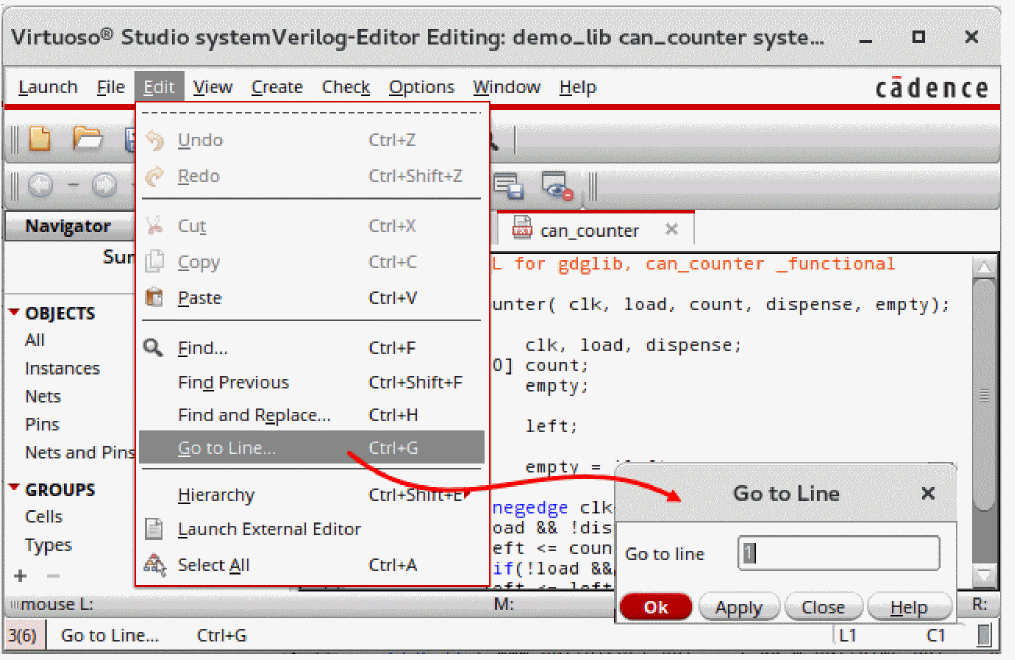Screen dimensions: 1015x660
Task: Select Cells under GROUPS
Action: 43,516
